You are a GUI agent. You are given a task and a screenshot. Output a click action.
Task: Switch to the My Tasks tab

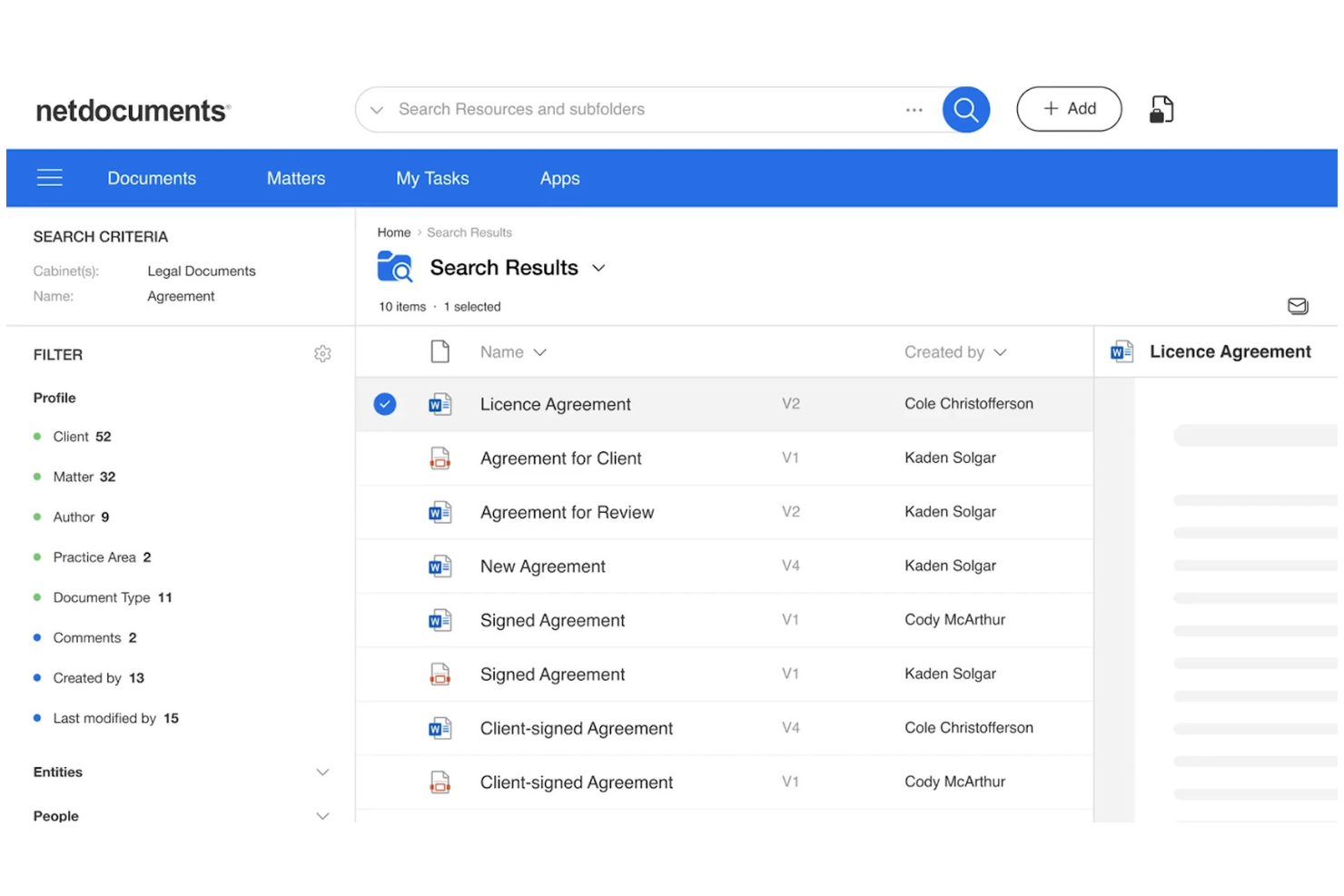pos(432,178)
